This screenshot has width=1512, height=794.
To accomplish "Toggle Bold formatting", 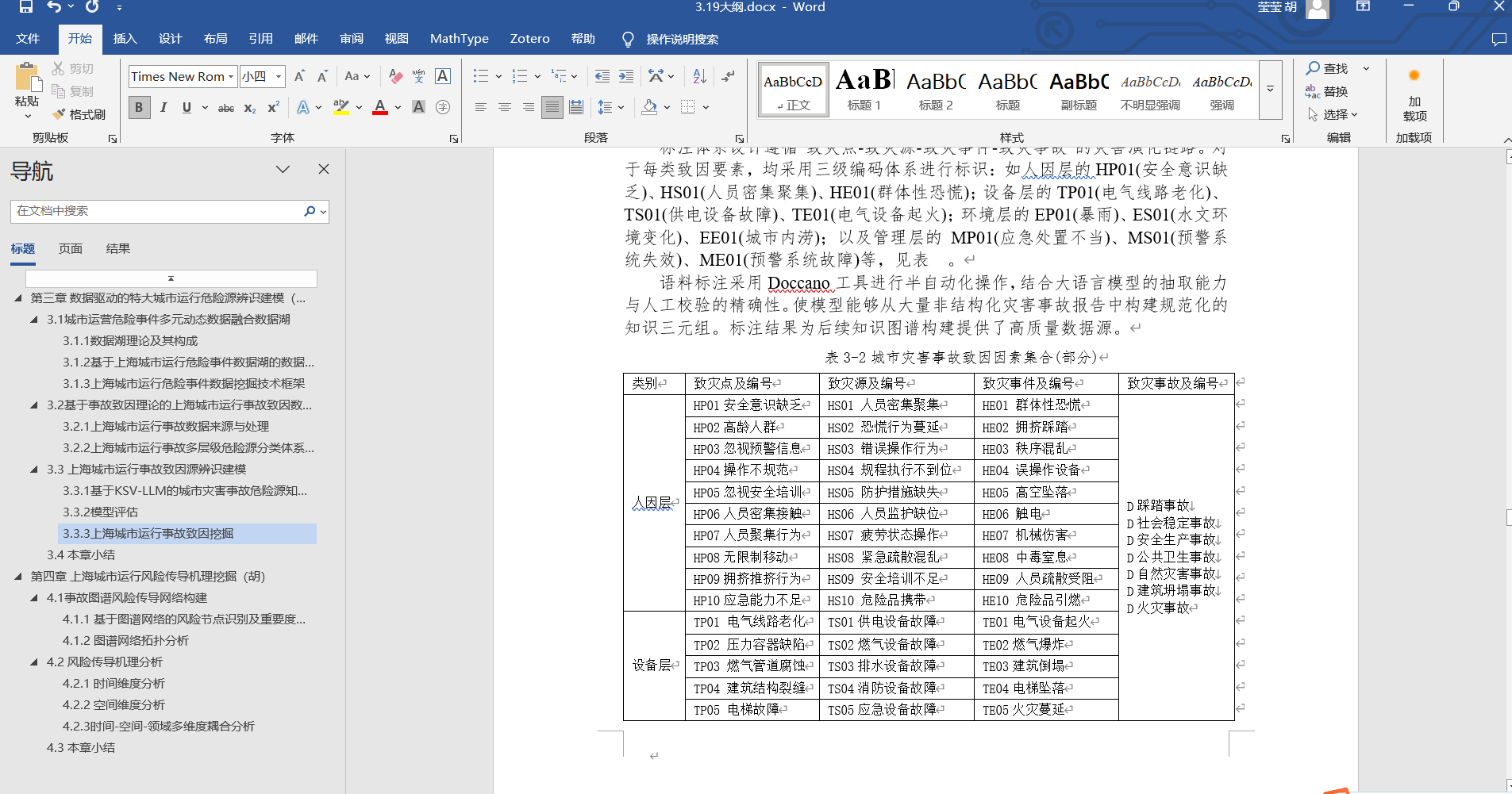I will coord(139,107).
